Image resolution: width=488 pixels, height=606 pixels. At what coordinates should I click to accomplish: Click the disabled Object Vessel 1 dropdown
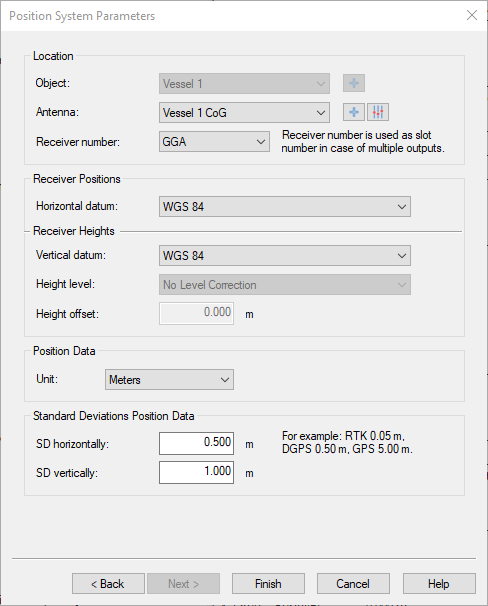click(244, 83)
